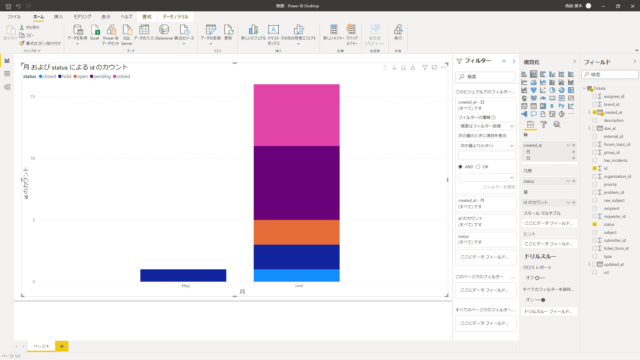Add a new page with plus button

[x=62, y=346]
